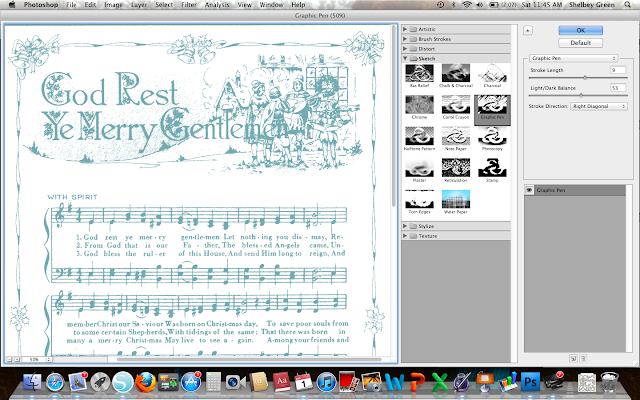Launch Firefox from the dock
Screen dimensions: 640x400
[145, 382]
